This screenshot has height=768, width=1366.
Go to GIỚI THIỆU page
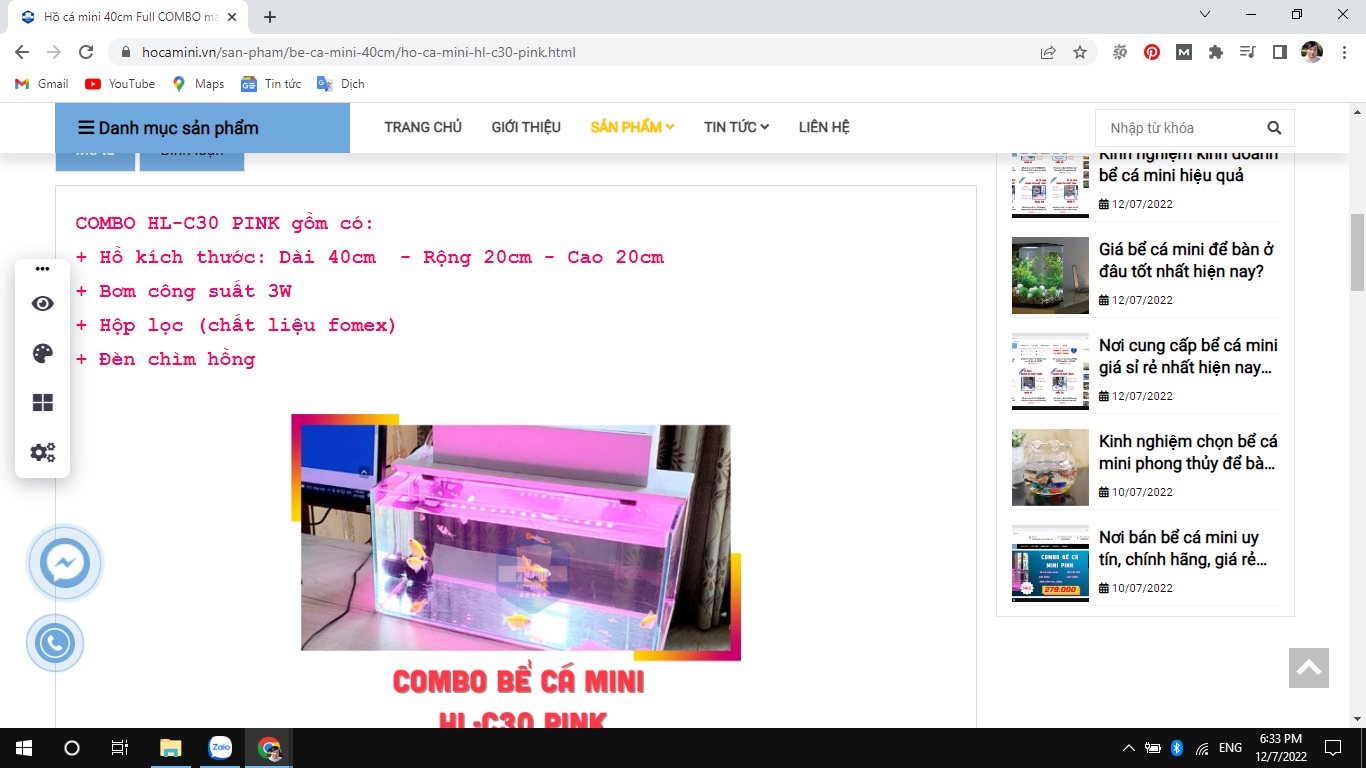pyautogui.click(x=526, y=127)
